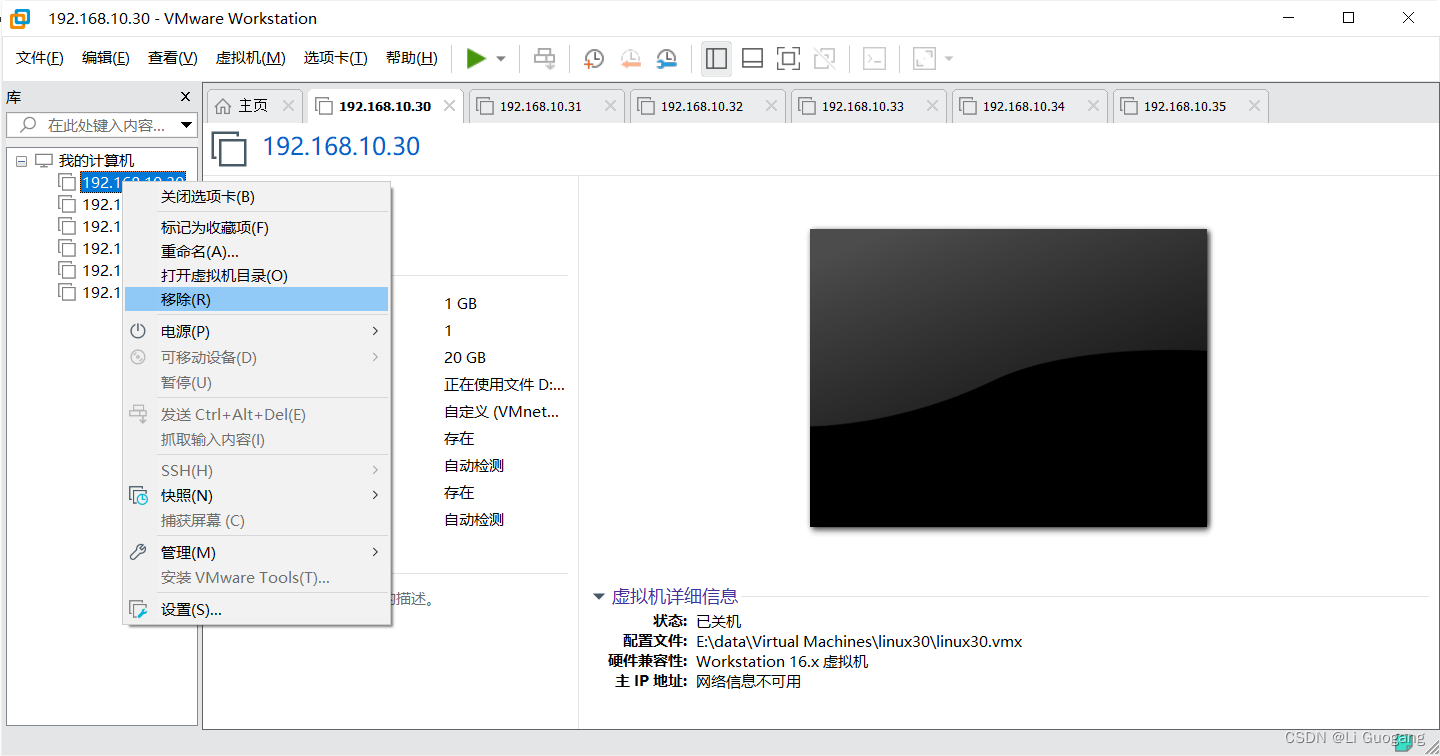Close the 192.168.10.30 tab
The width and height of the screenshot is (1440, 756).
tap(450, 106)
